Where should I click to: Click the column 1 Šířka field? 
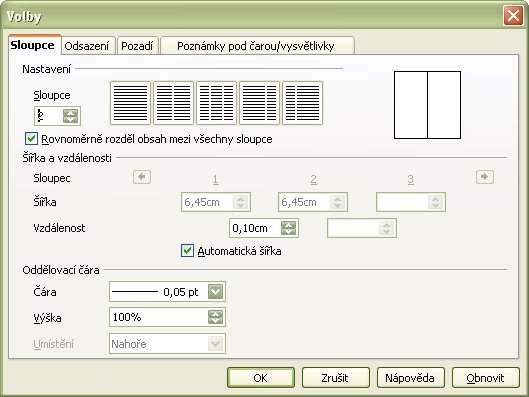point(216,202)
